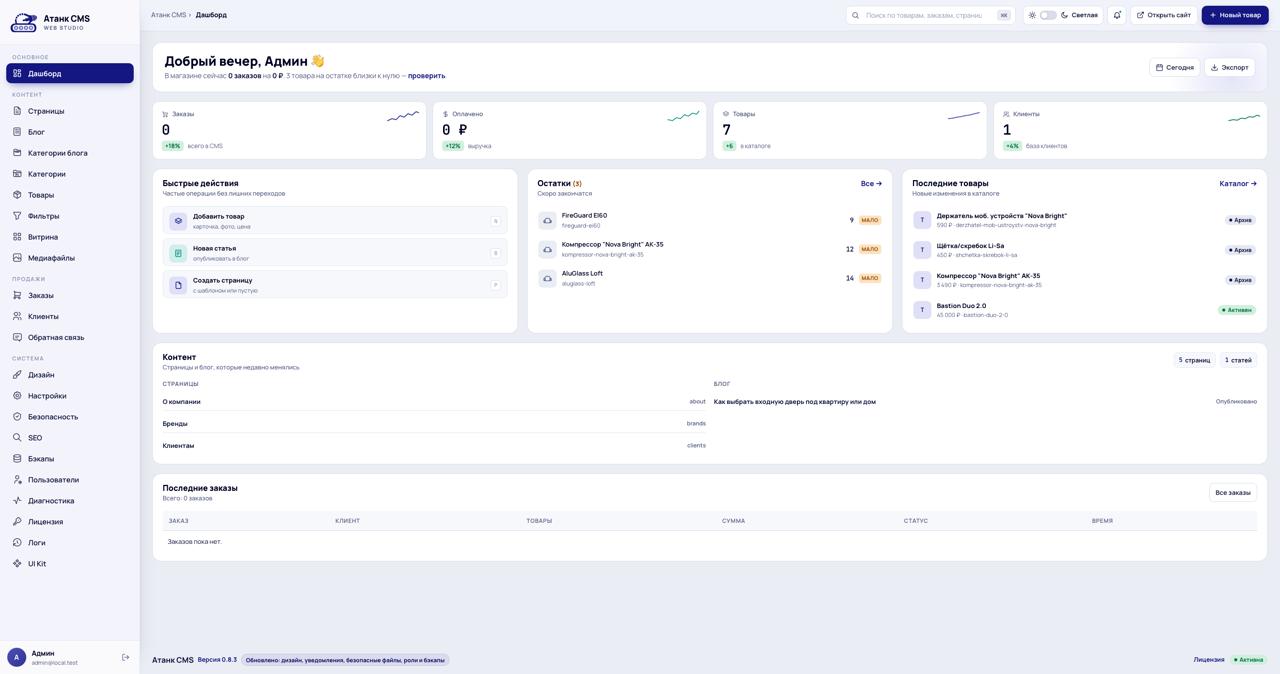
Task: Click the Страницы icon in the sidebar
Action: 17,111
